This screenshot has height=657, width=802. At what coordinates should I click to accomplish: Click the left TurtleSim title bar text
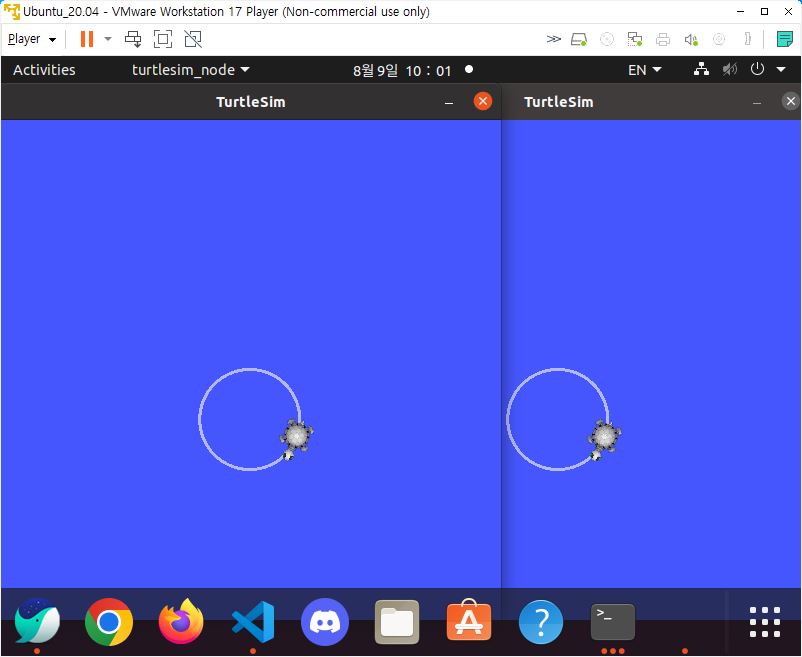(x=251, y=102)
